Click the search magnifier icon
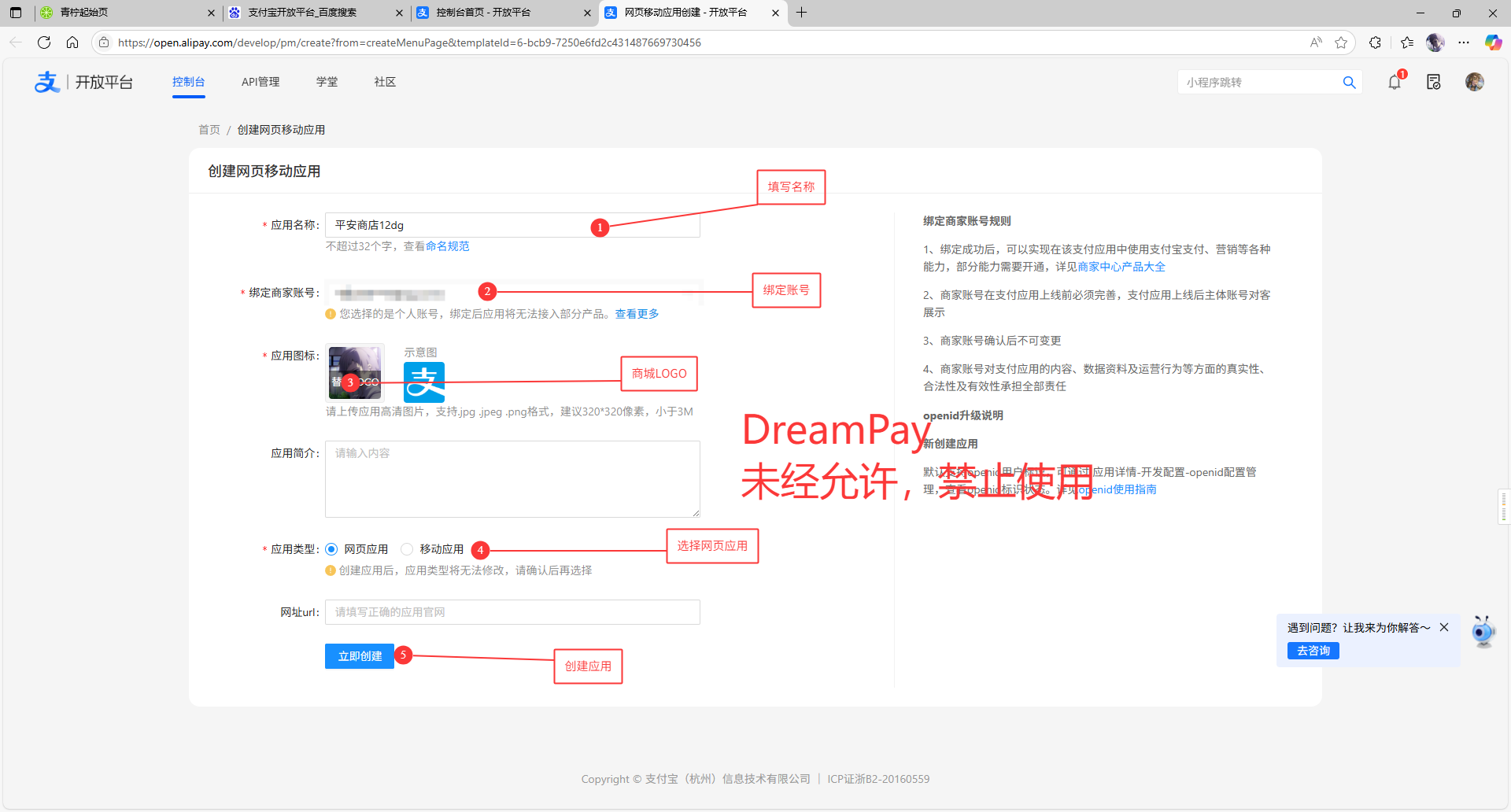Screen dimensions: 1511x812 click(1349, 83)
